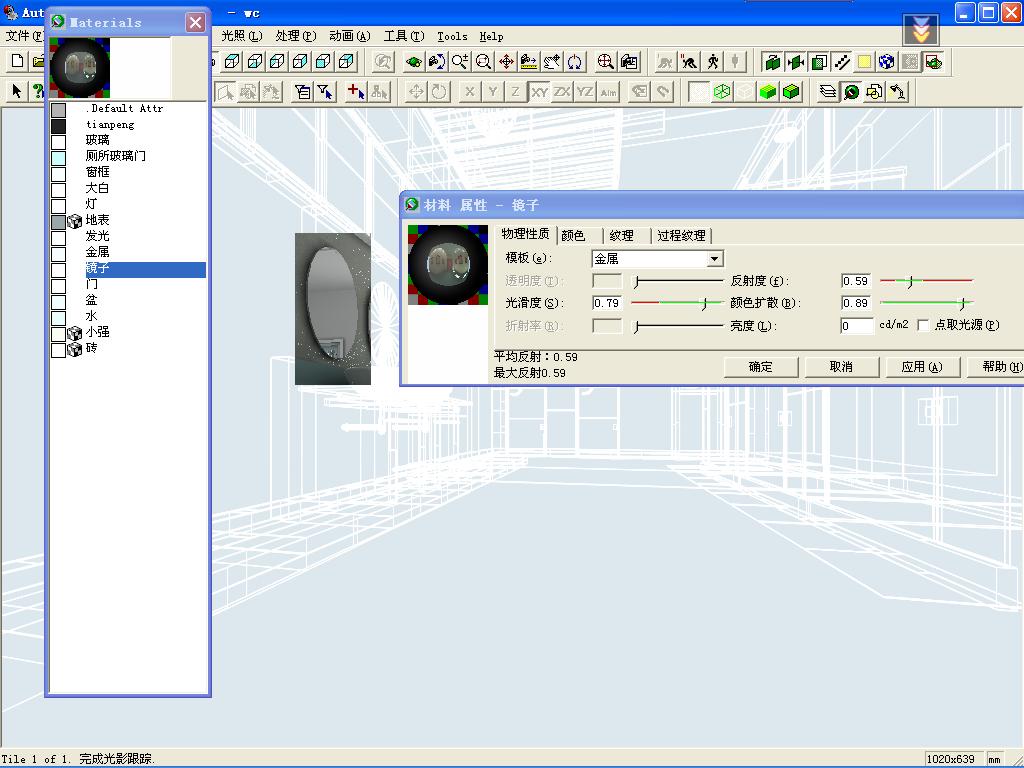Click the layers stack icon
The height and width of the screenshot is (768, 1024).
[828, 92]
